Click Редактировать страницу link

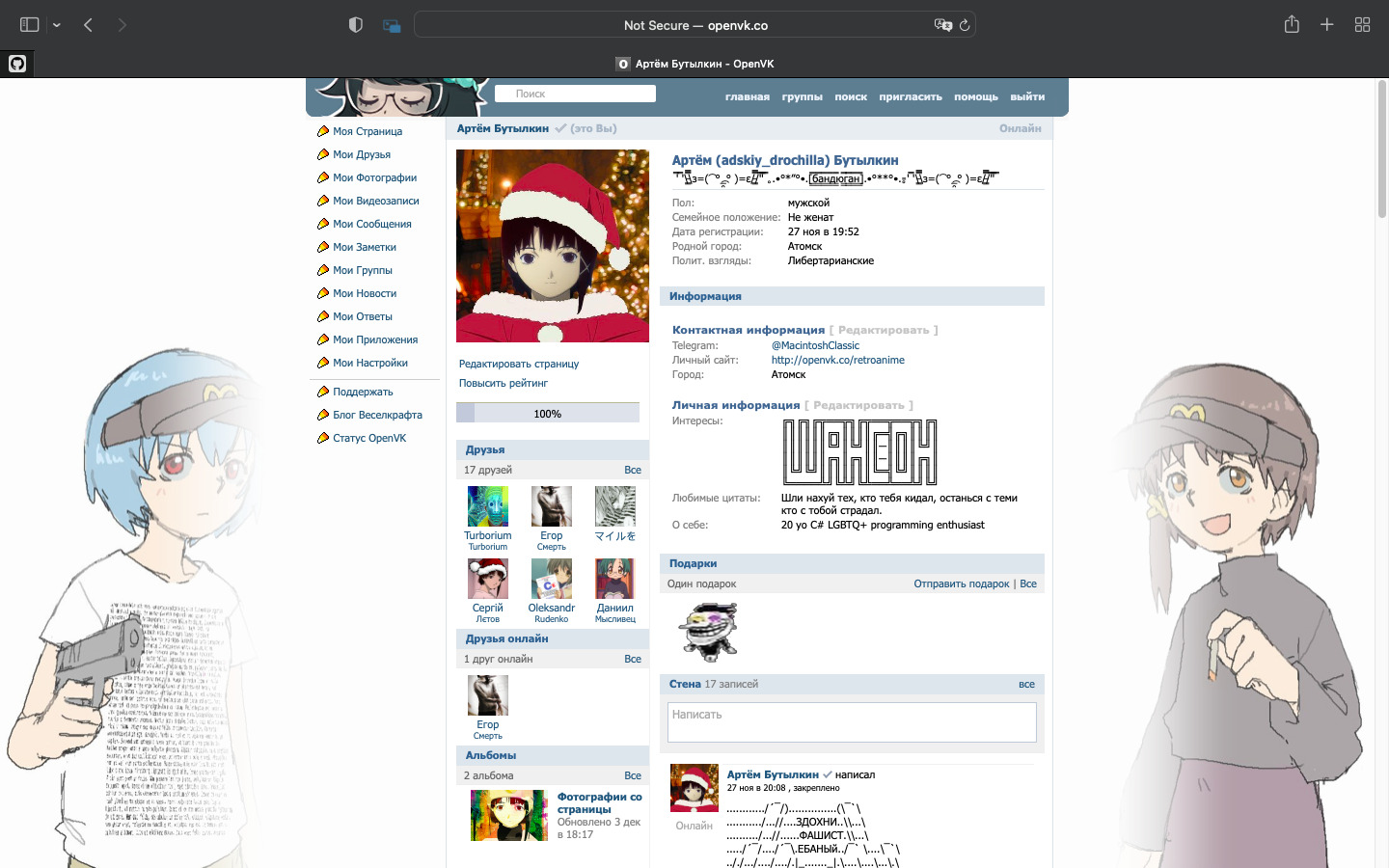519,364
